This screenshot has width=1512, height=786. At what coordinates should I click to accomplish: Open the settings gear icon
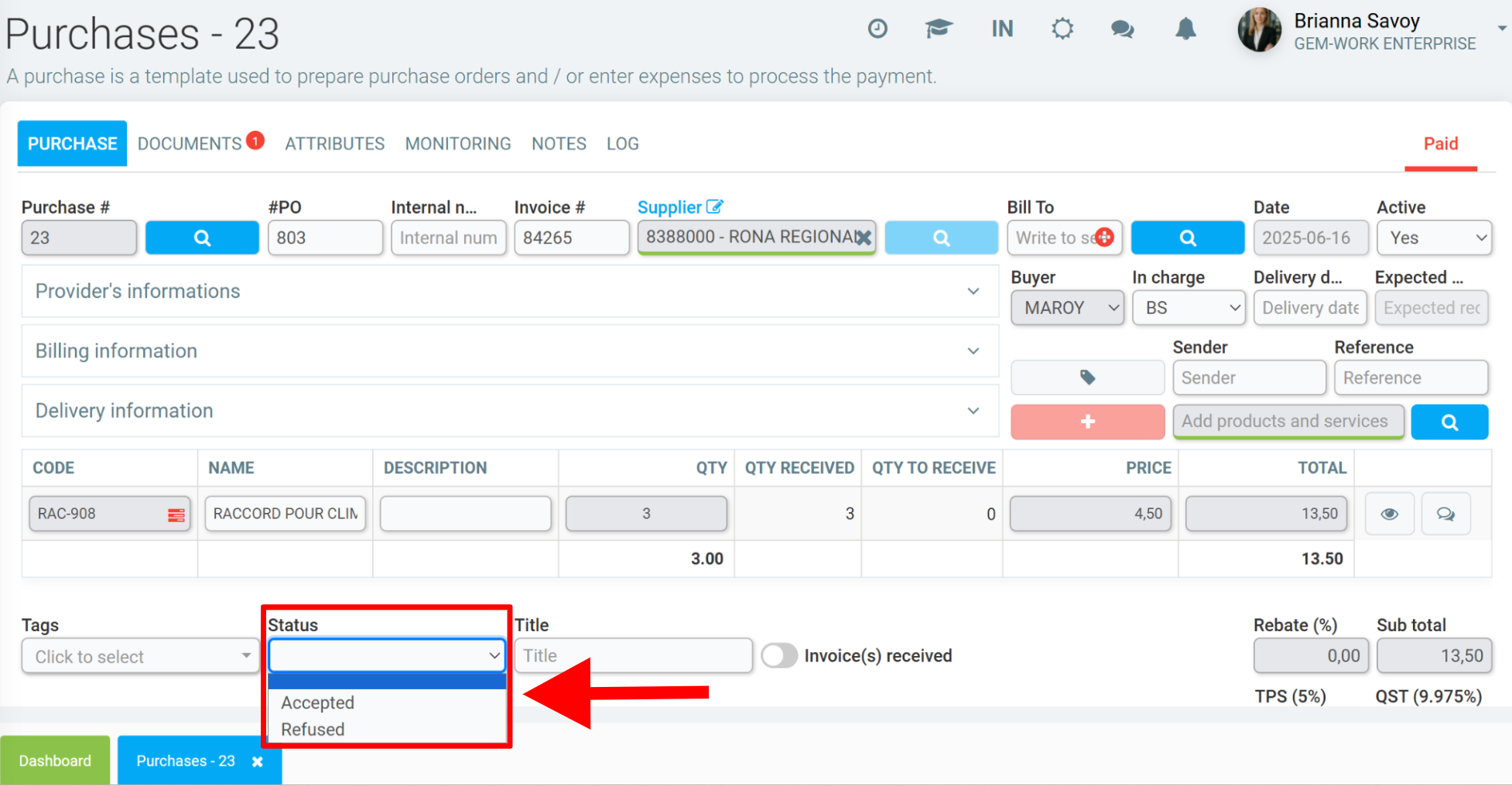tap(1062, 29)
